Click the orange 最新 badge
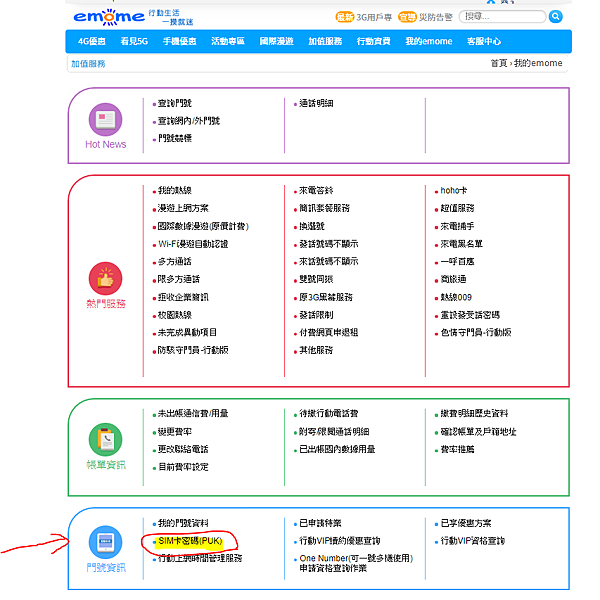The width and height of the screenshot is (600, 600). coord(345,17)
